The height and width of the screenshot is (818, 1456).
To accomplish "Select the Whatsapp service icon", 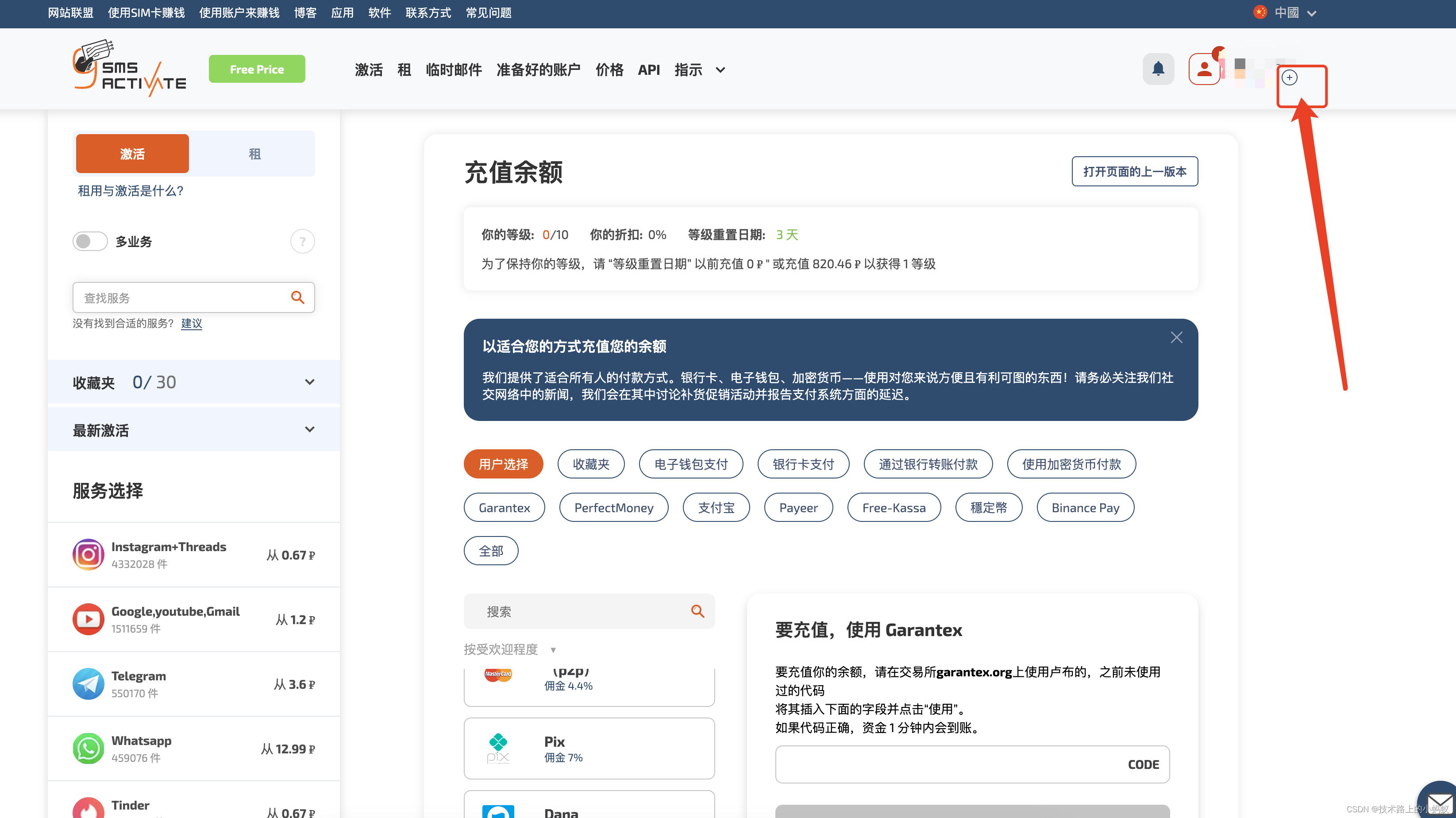I will 88,749.
